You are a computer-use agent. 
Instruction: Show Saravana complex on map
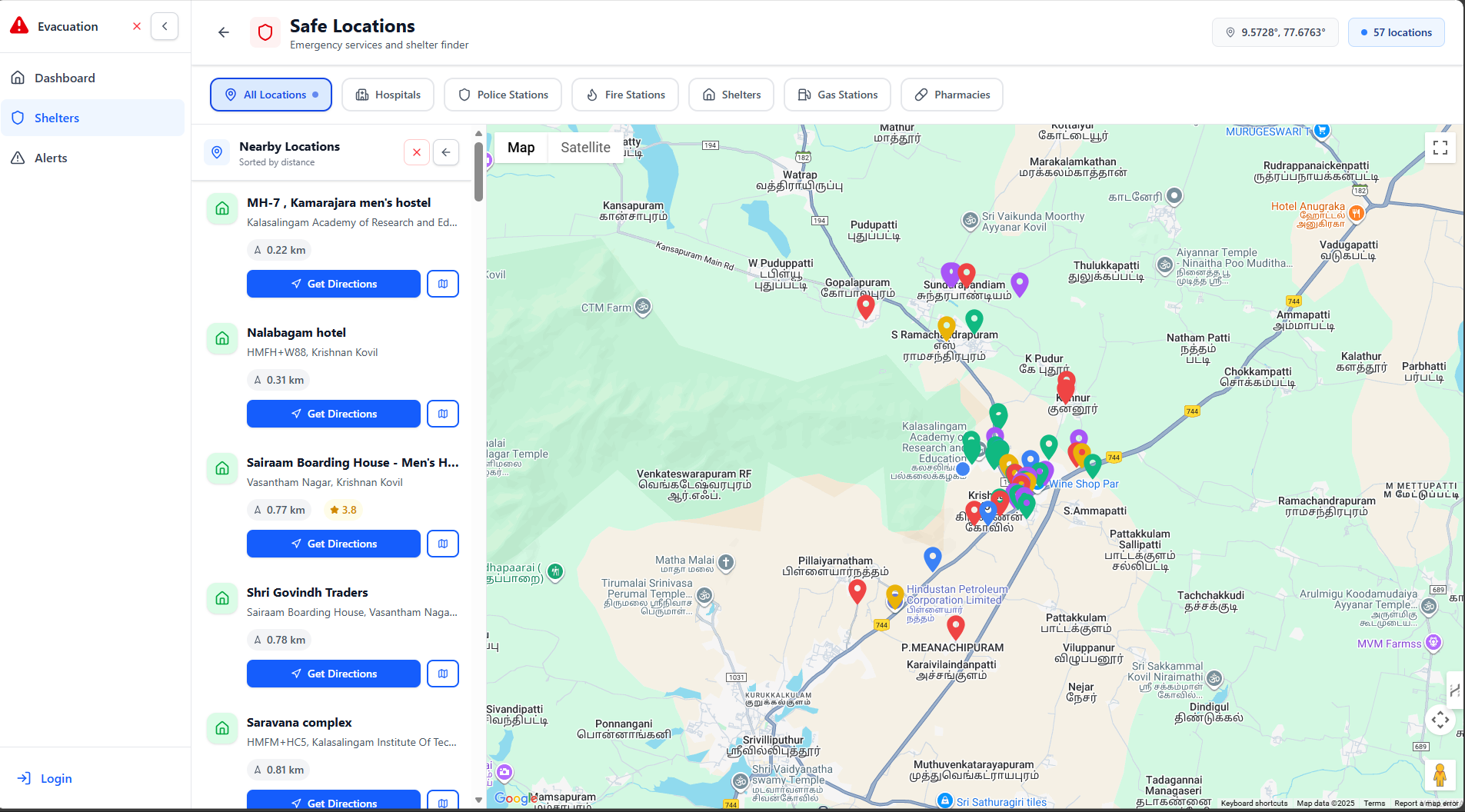coord(443,800)
